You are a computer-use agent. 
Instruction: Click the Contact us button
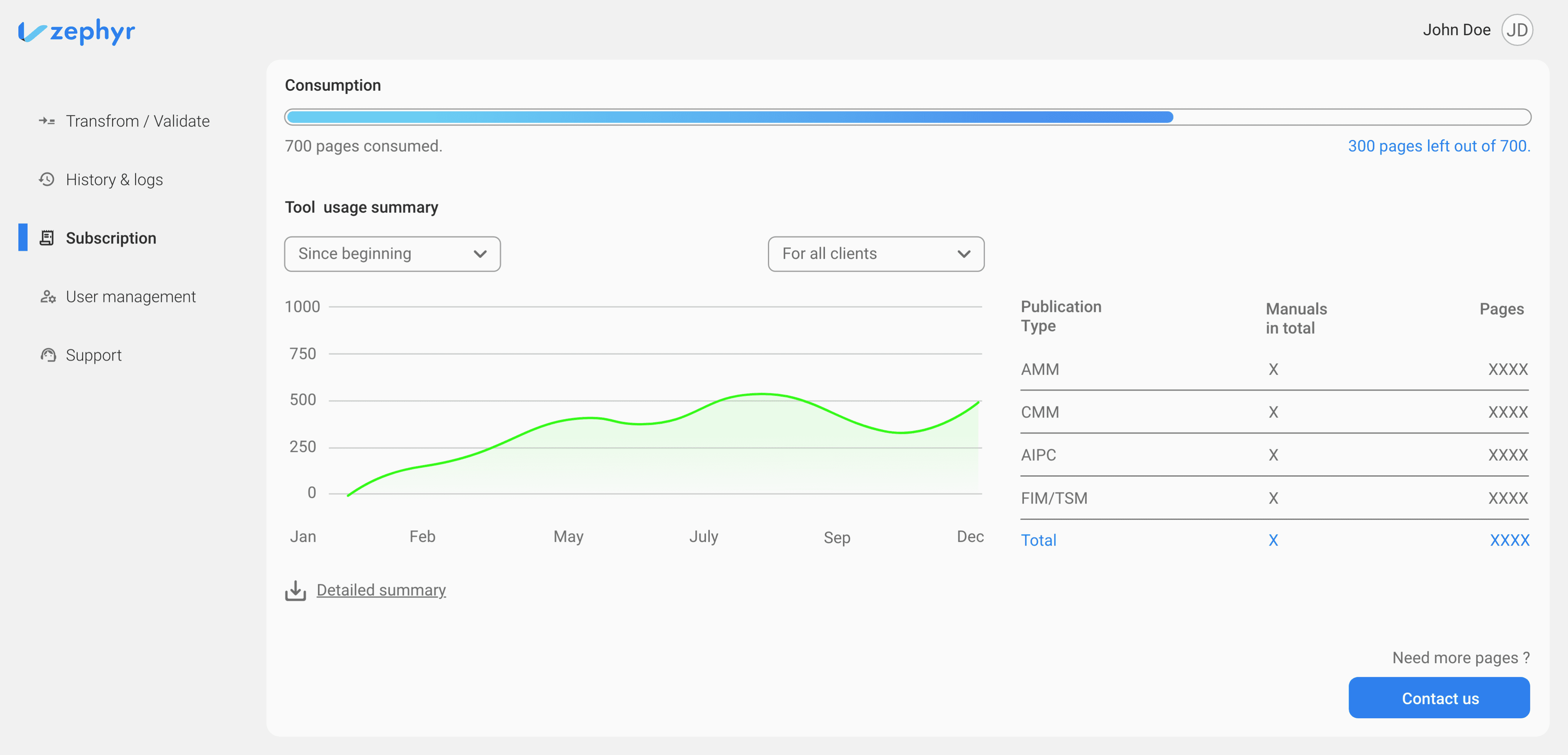pyautogui.click(x=1439, y=698)
